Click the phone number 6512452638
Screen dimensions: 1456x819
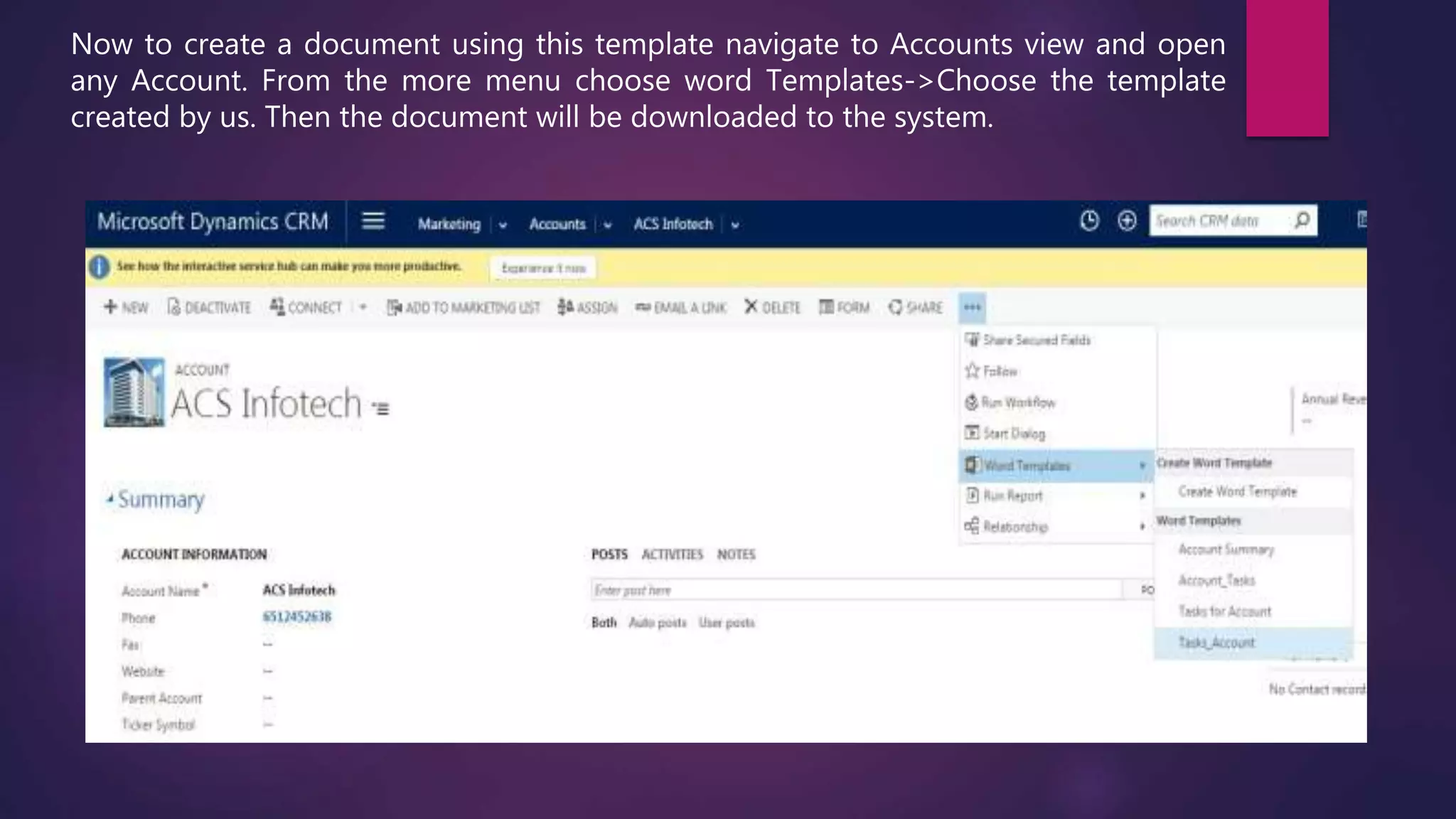pyautogui.click(x=297, y=616)
